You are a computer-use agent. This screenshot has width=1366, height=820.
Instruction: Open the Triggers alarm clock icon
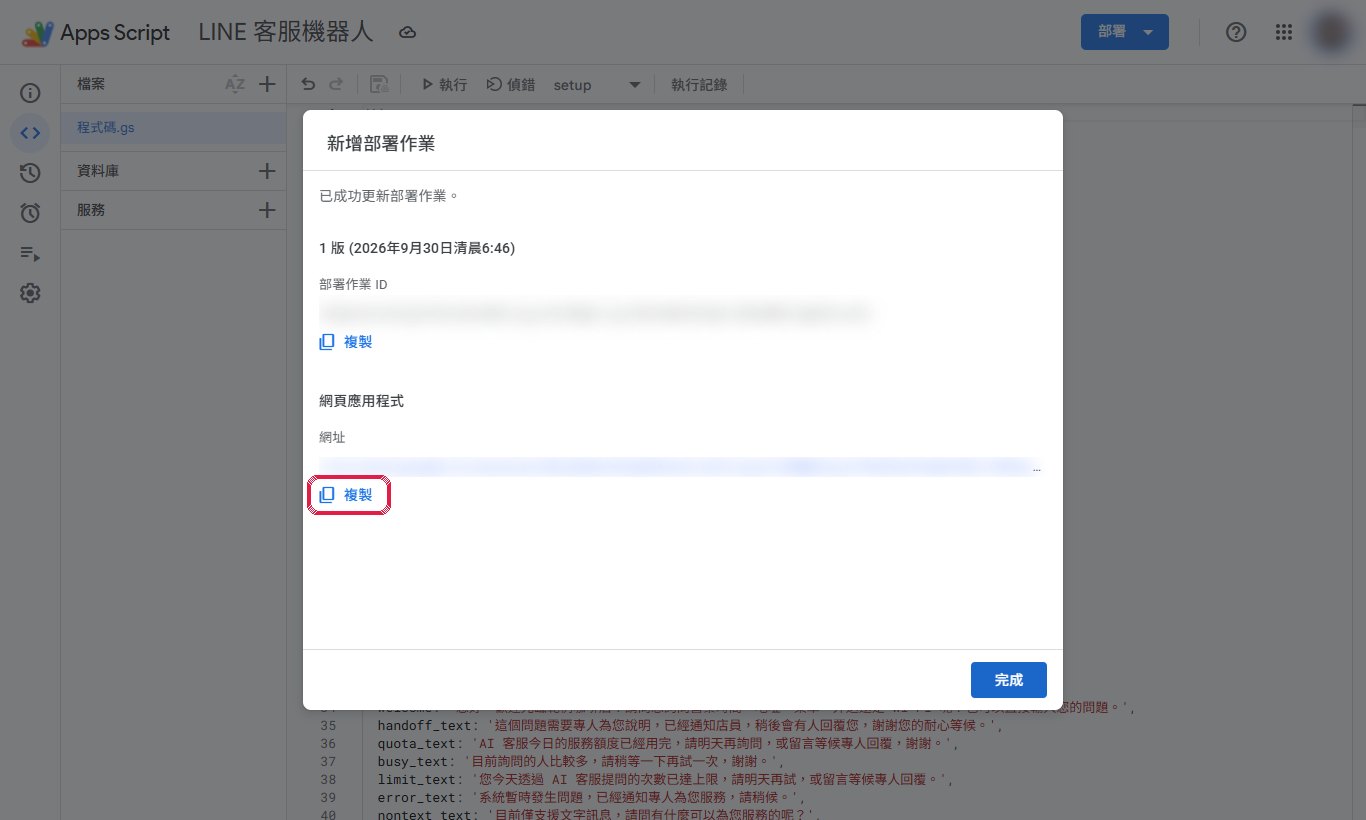30,213
